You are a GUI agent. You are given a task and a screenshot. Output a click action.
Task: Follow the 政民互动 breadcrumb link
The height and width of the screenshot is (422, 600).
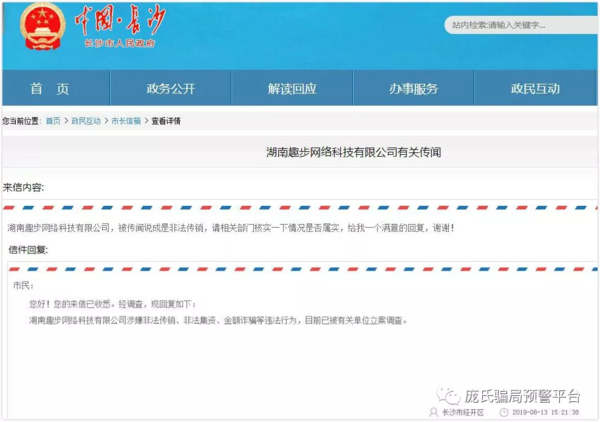pos(86,121)
